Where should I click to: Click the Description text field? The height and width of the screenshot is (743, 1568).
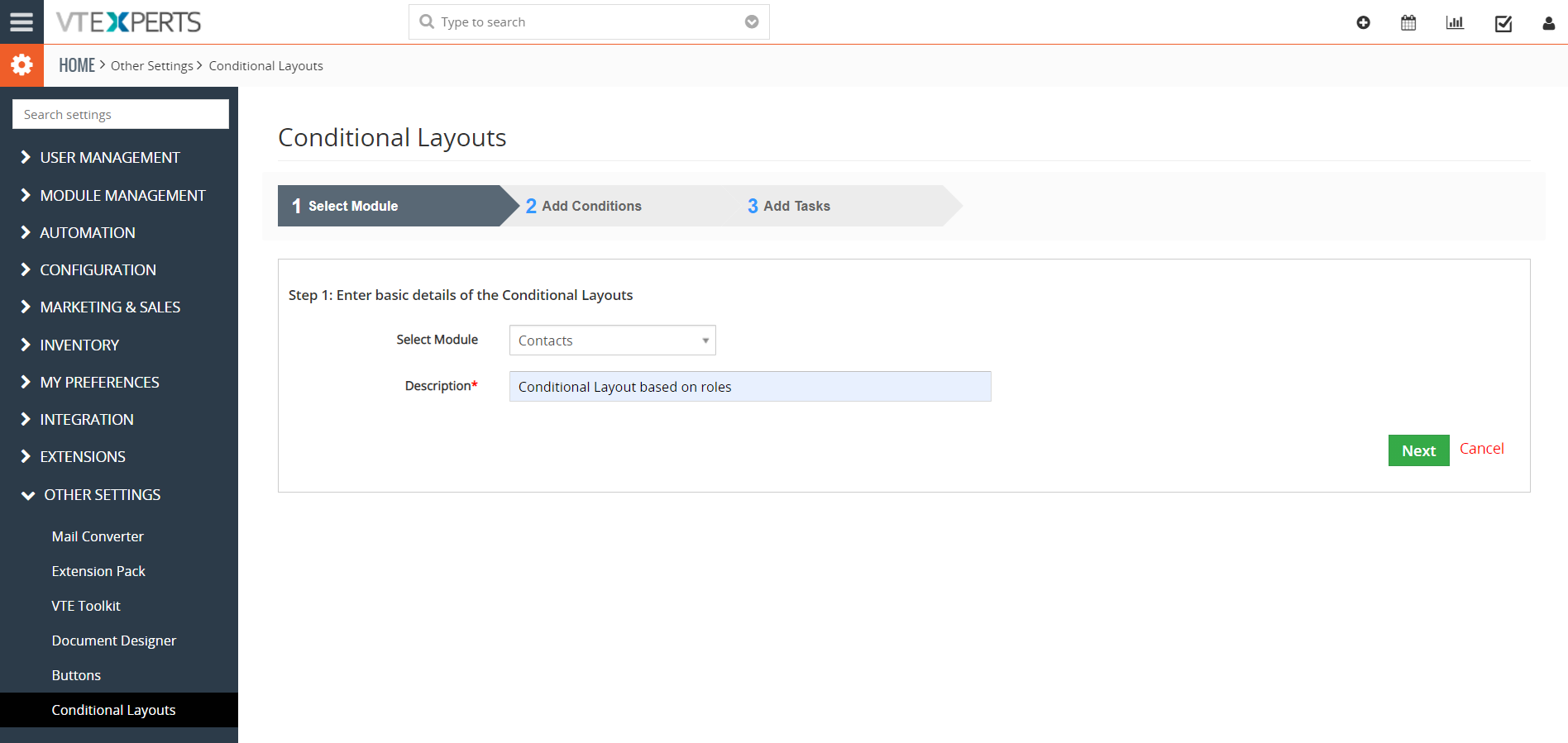[750, 387]
